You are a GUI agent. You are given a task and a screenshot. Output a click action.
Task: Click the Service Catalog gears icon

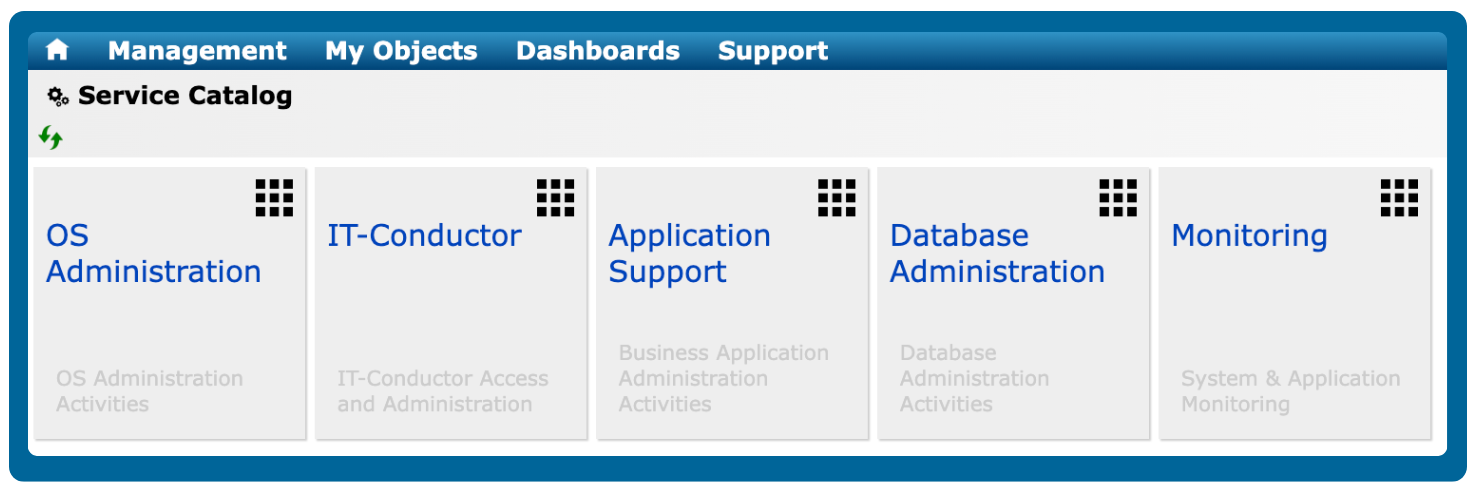[58, 97]
